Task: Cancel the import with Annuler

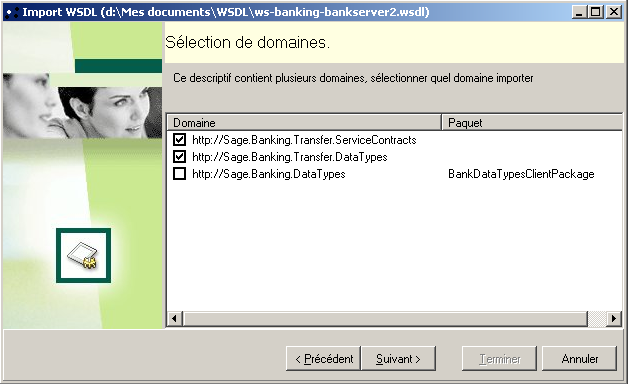Action: pyautogui.click(x=579, y=358)
